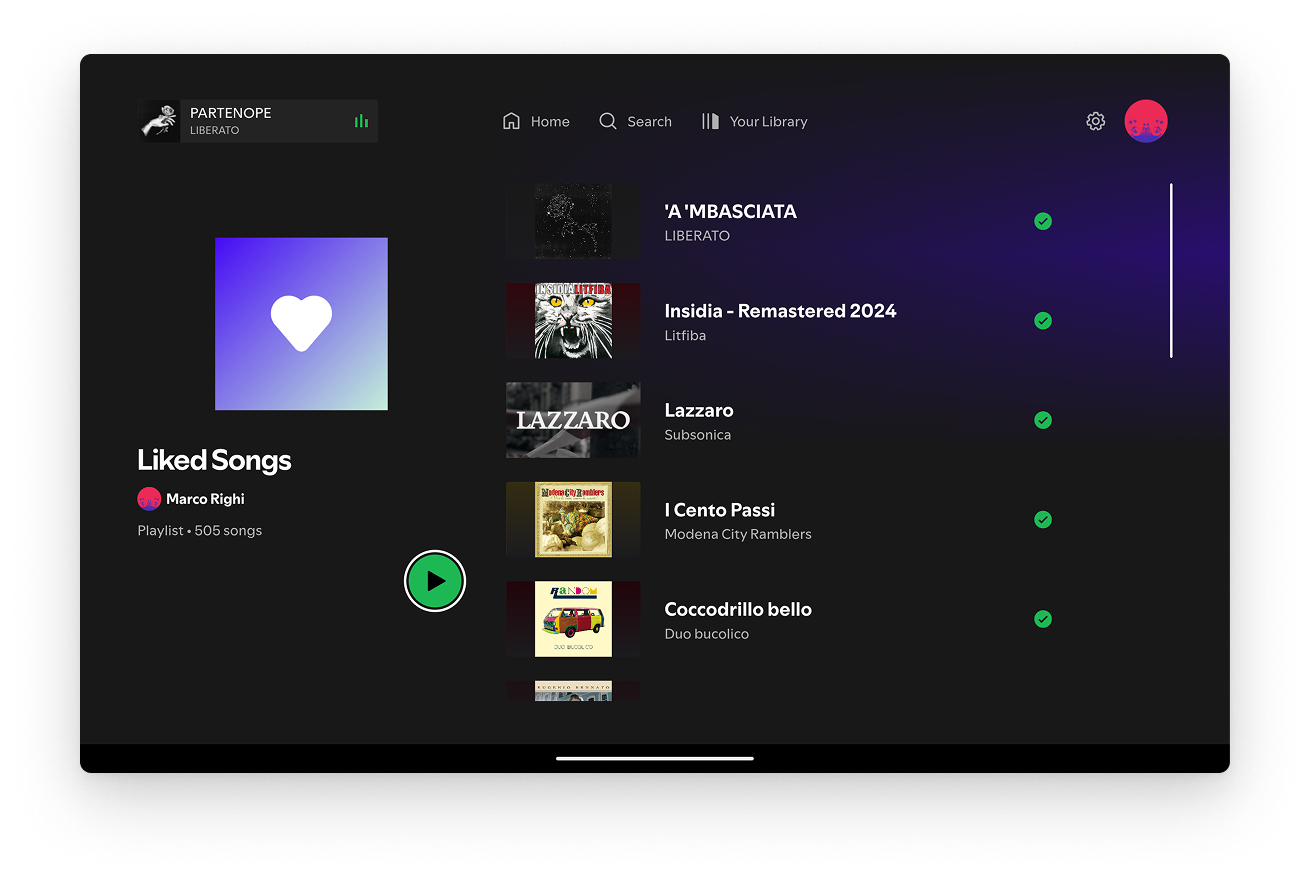Toggle the liked checkmark for 'A 'MBASCIATA
The width and height of the screenshot is (1310, 879).
pos(1043,221)
